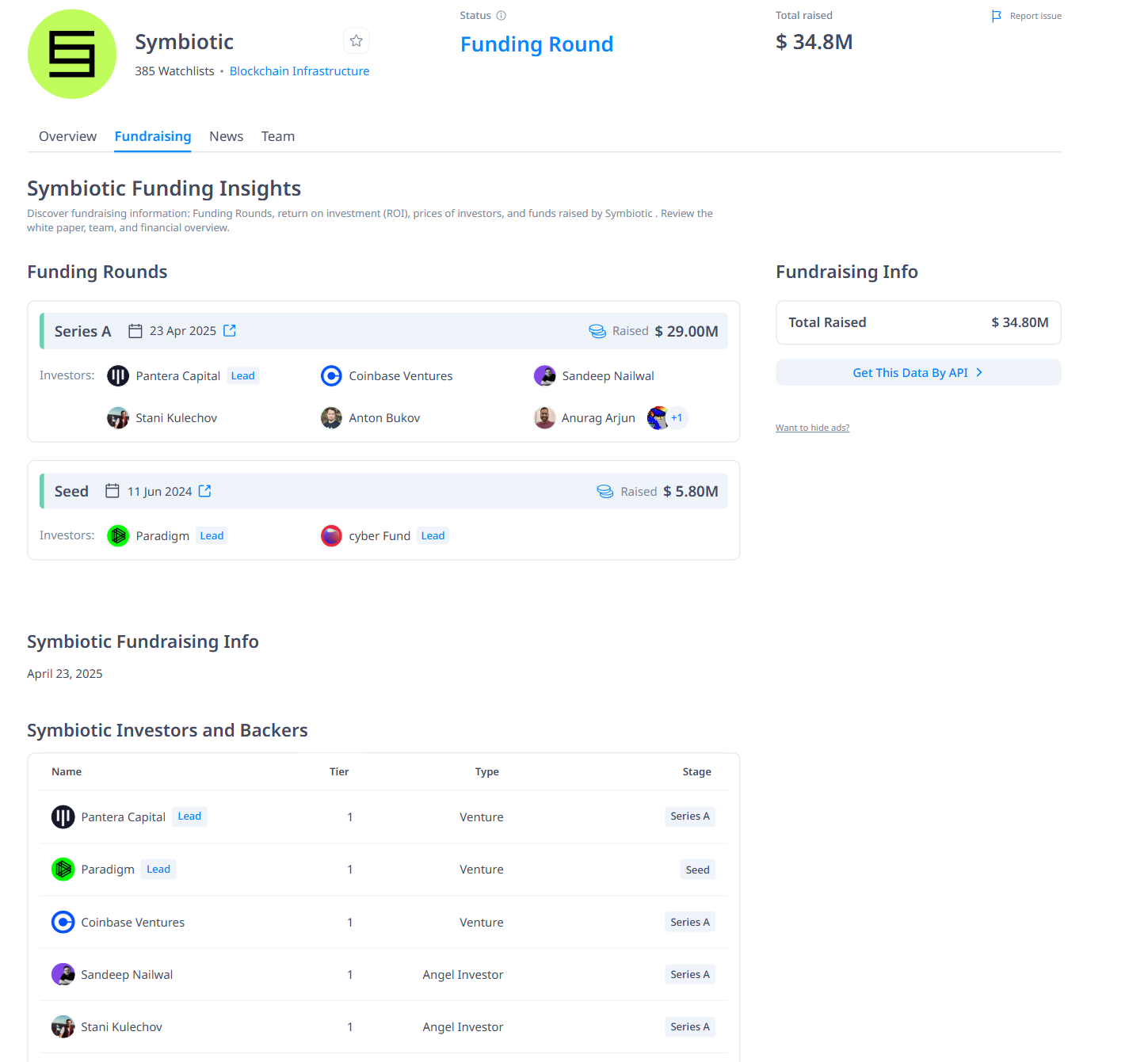Click the Symbiotic logo at the top
1148x1062 pixels.
[x=72, y=54]
